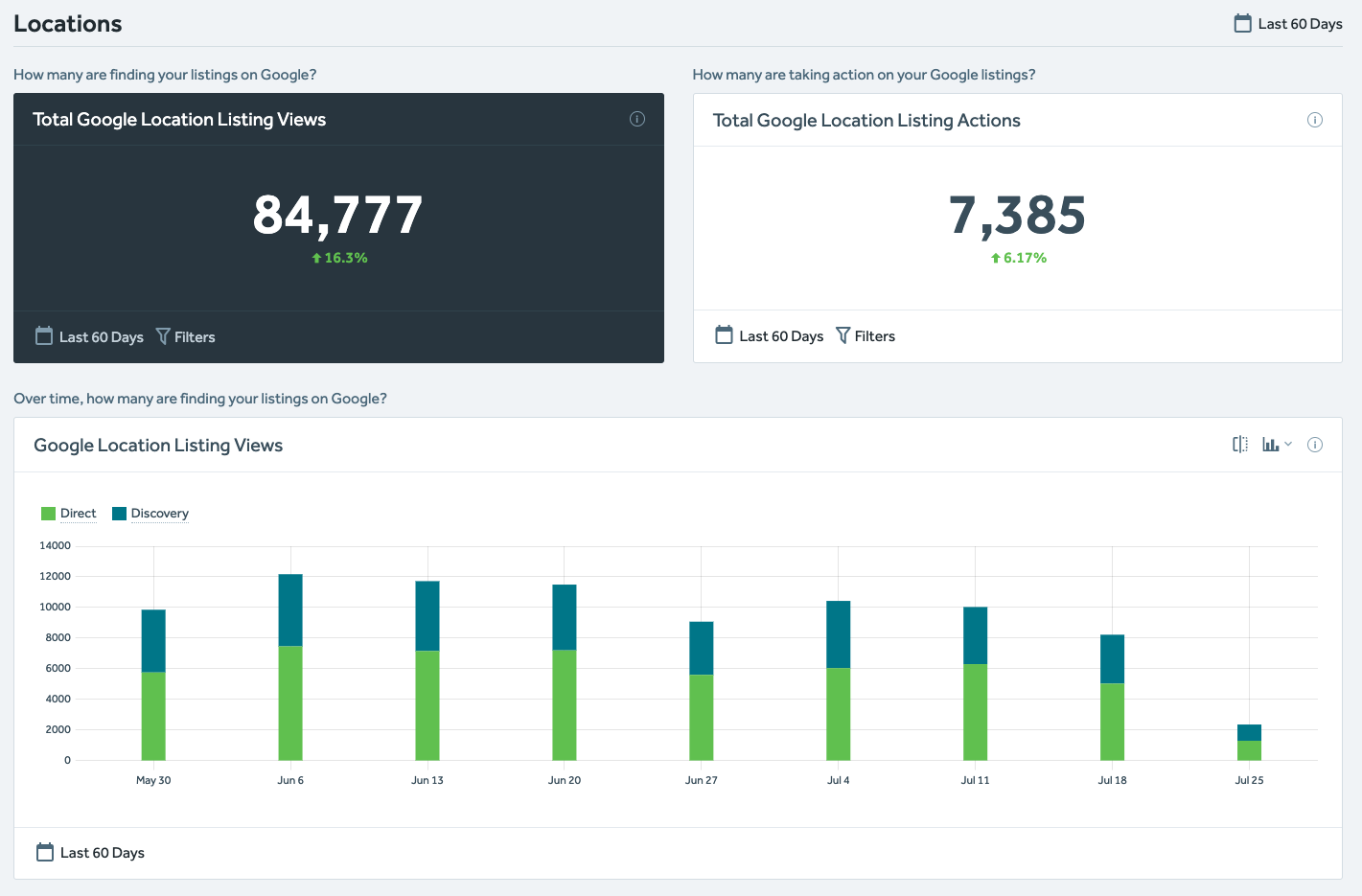Screen dimensions: 1362x896
Task: Click the Last 60 Days label under the chart
Action: (102, 851)
